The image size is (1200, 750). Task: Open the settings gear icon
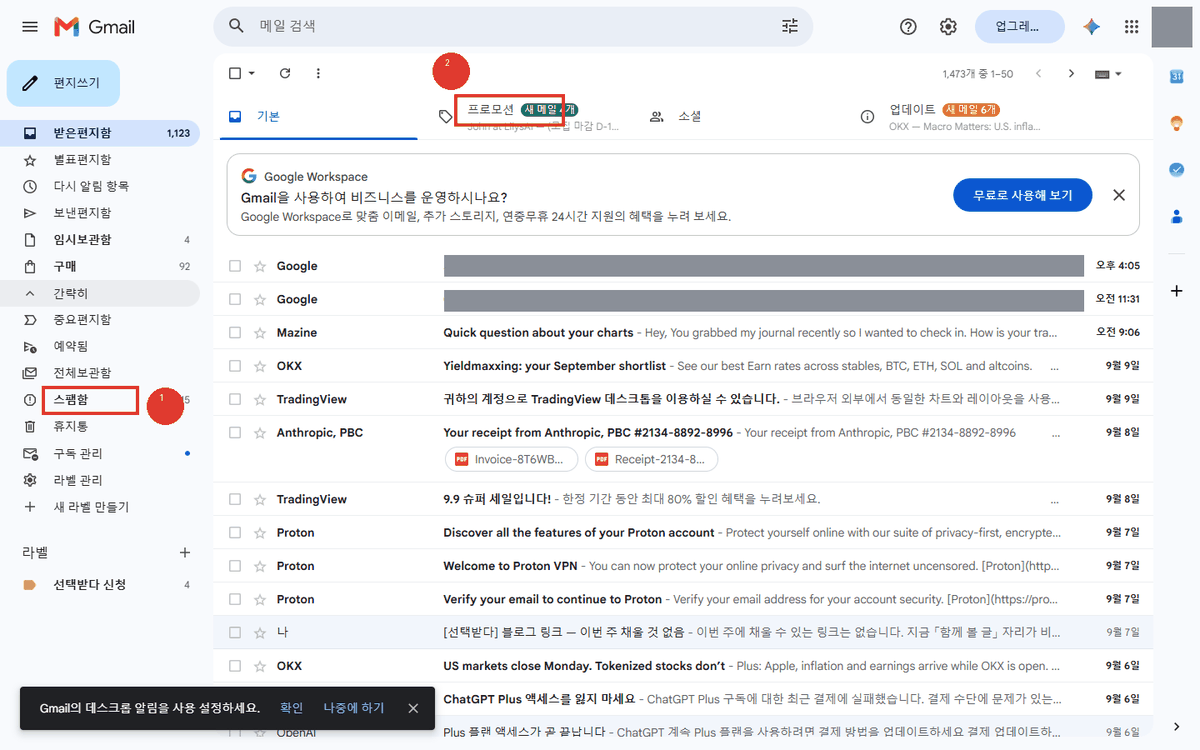pos(948,27)
